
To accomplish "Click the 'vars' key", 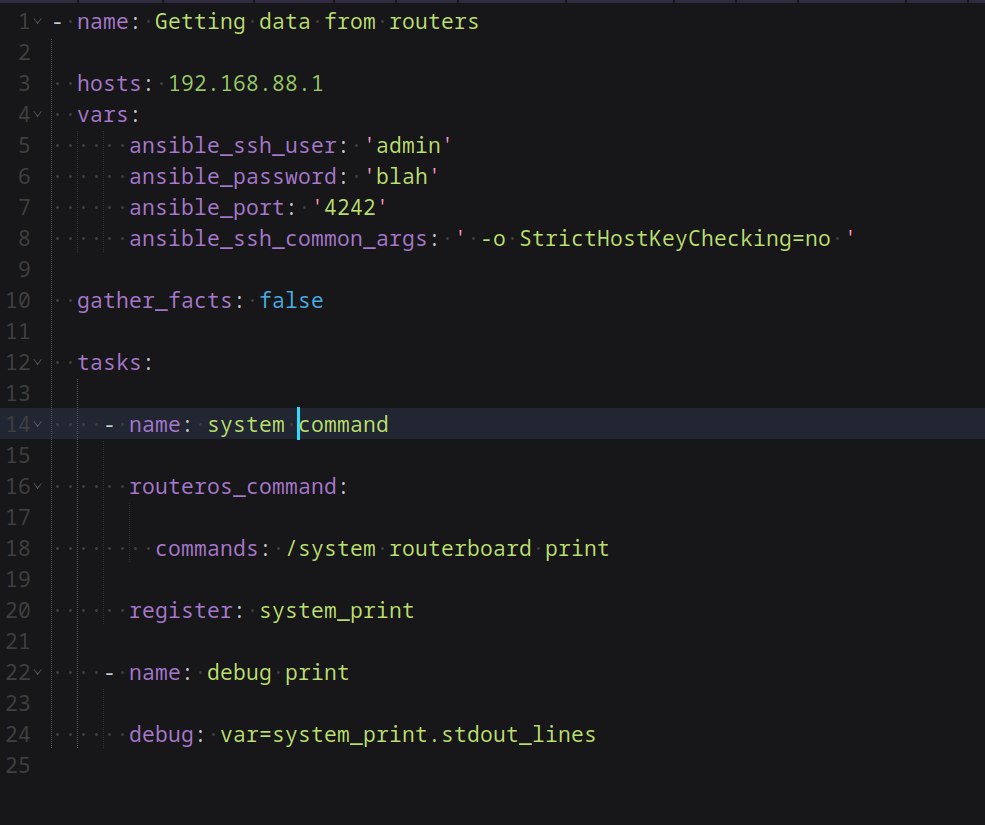I will click(x=102, y=115).
